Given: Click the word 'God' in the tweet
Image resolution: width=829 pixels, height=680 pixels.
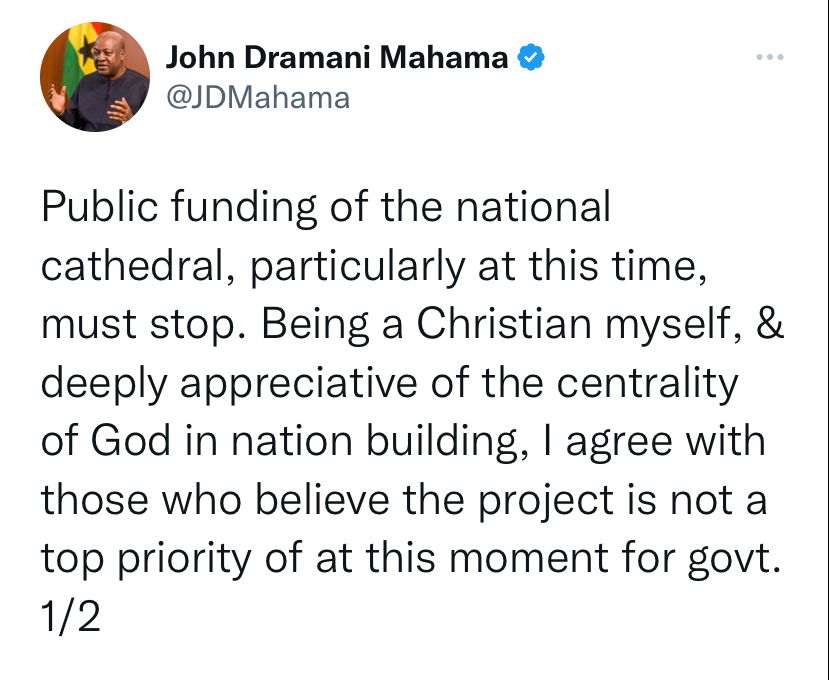Looking at the screenshot, I should [131, 440].
